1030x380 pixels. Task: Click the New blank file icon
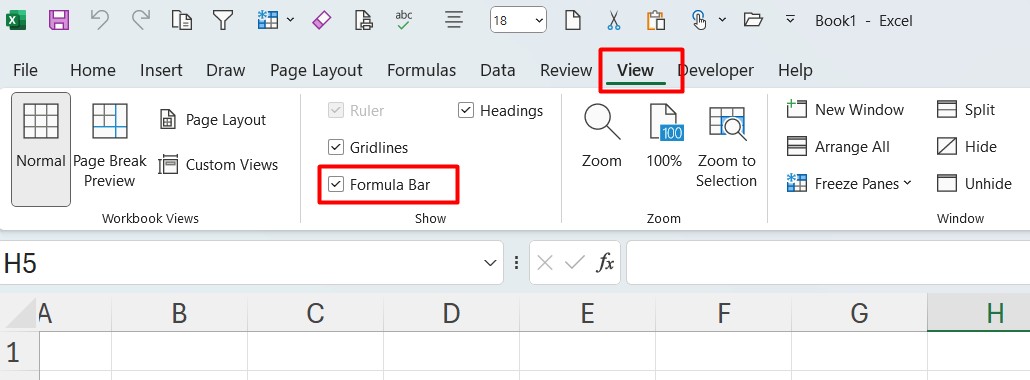pos(573,20)
